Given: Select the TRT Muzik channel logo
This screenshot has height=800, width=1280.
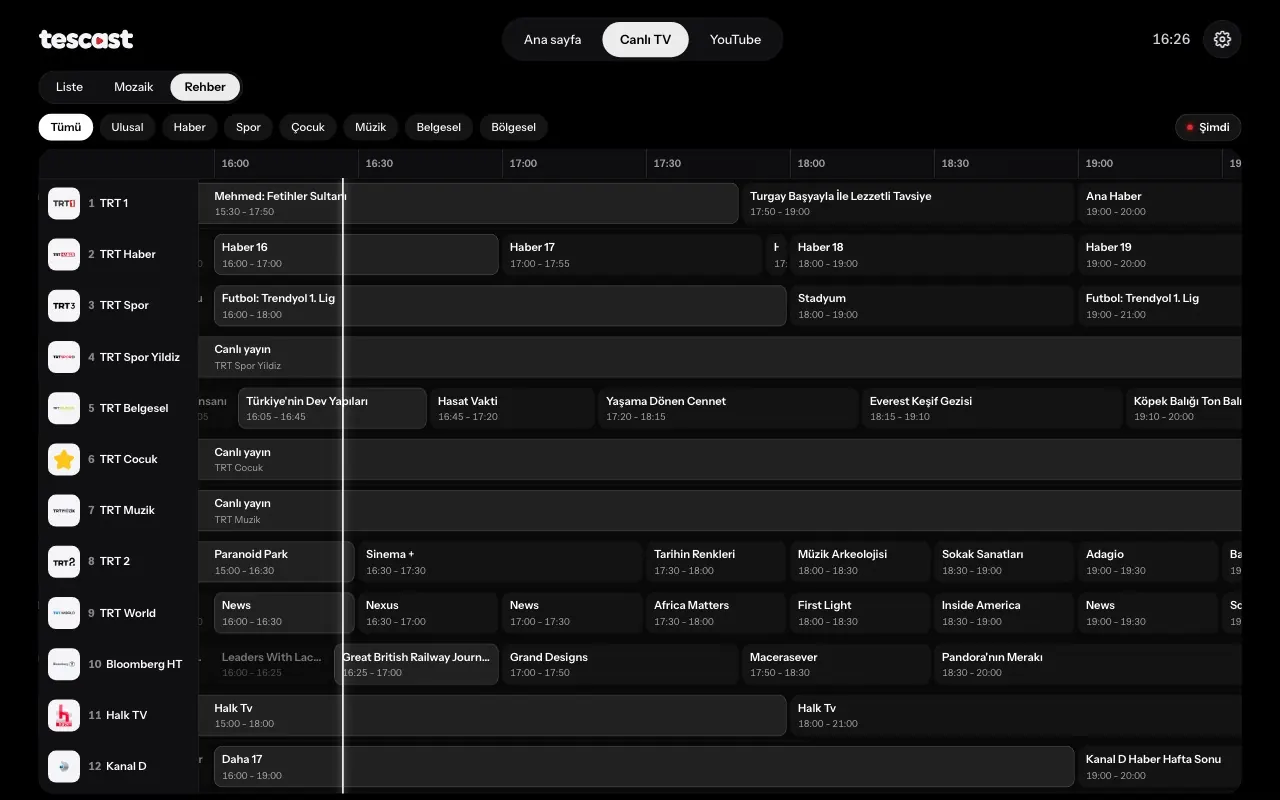Looking at the screenshot, I should [x=64, y=510].
